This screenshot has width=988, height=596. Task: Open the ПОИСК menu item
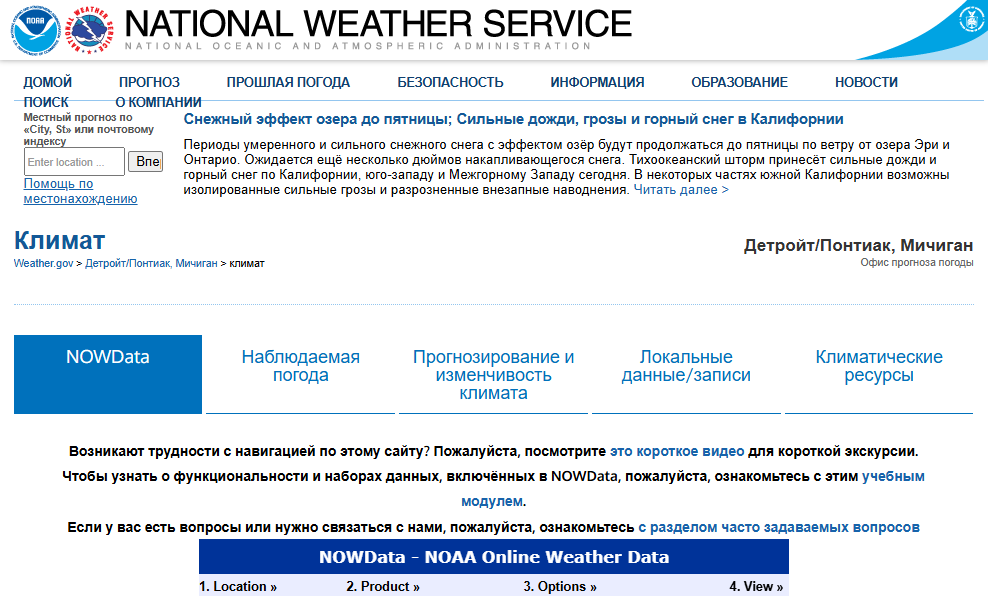(x=46, y=102)
